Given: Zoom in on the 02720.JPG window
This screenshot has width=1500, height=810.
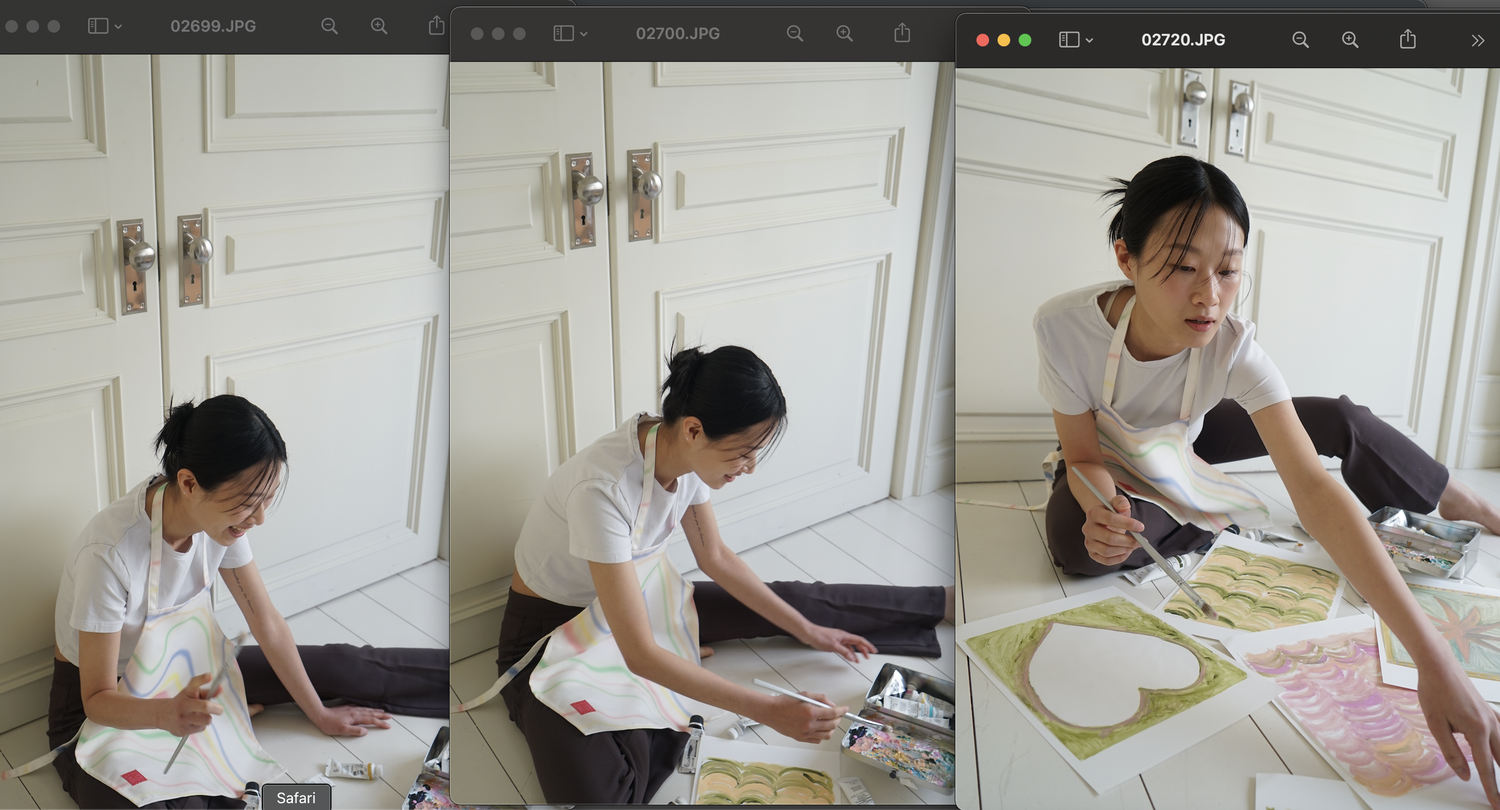Looking at the screenshot, I should tap(1350, 40).
